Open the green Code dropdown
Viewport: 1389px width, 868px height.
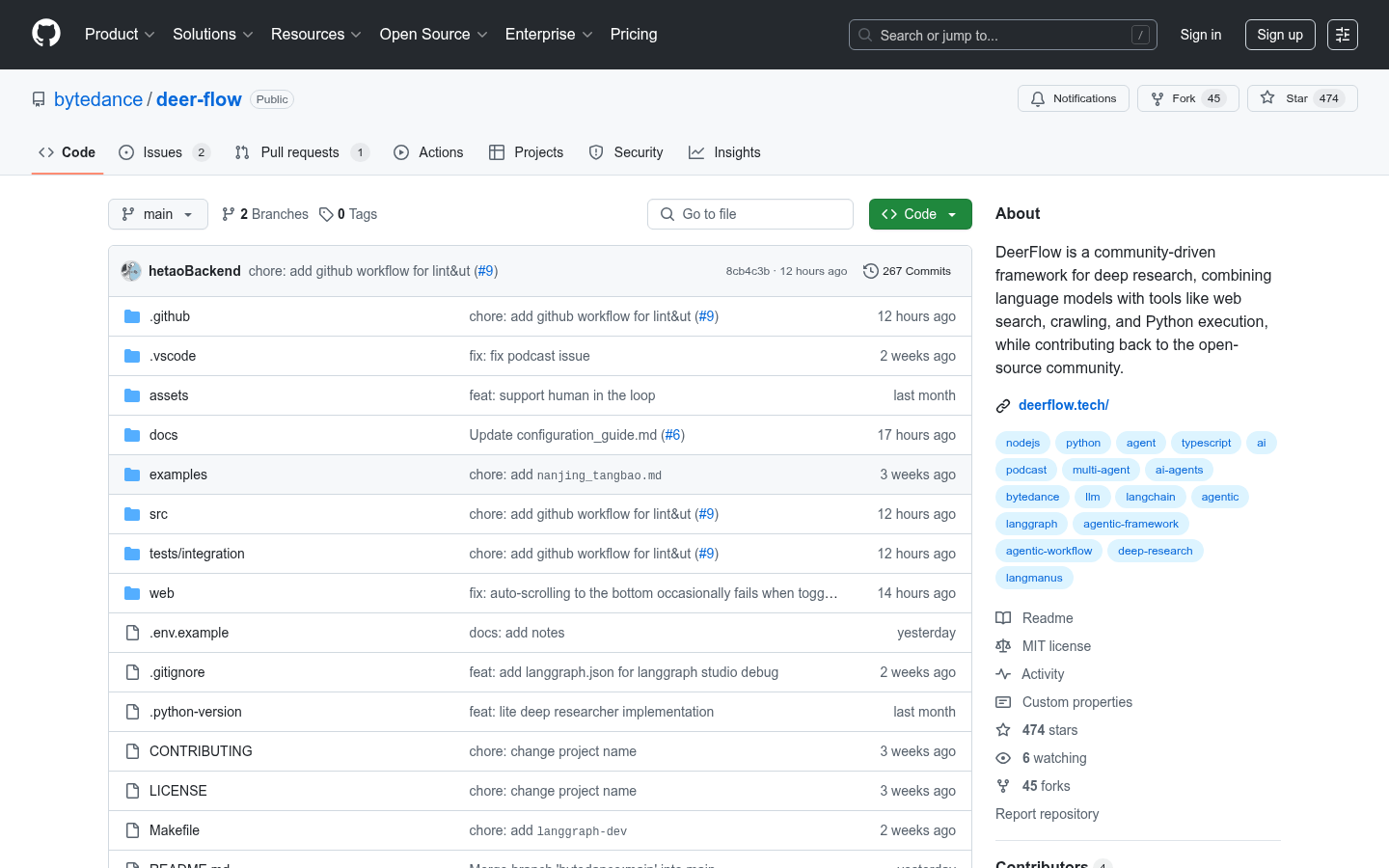click(919, 214)
